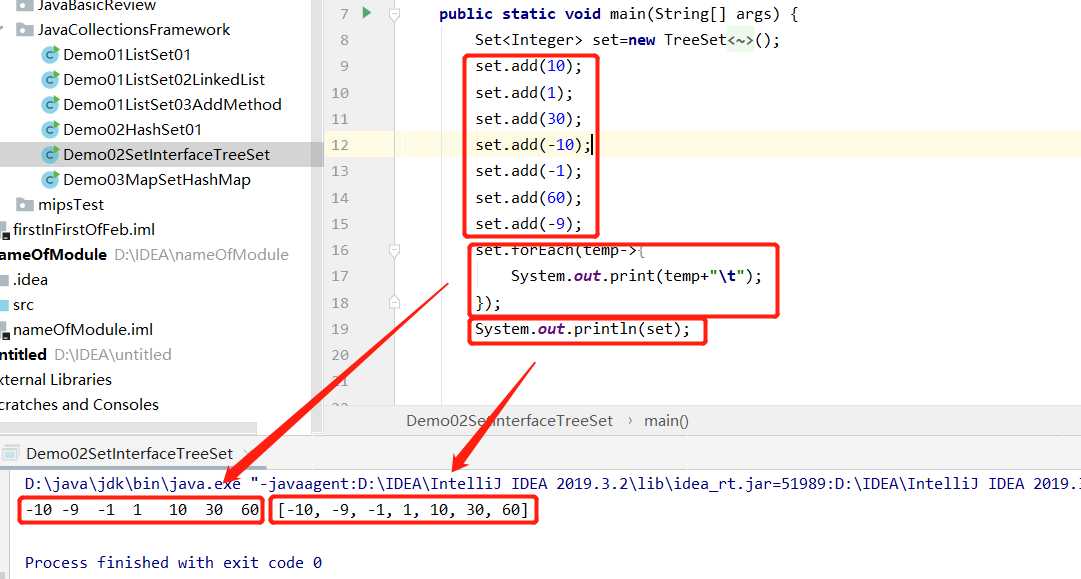Screen dimensions: 1081x579
Task: Click the code line set.add(-10);
Action: coord(533,145)
